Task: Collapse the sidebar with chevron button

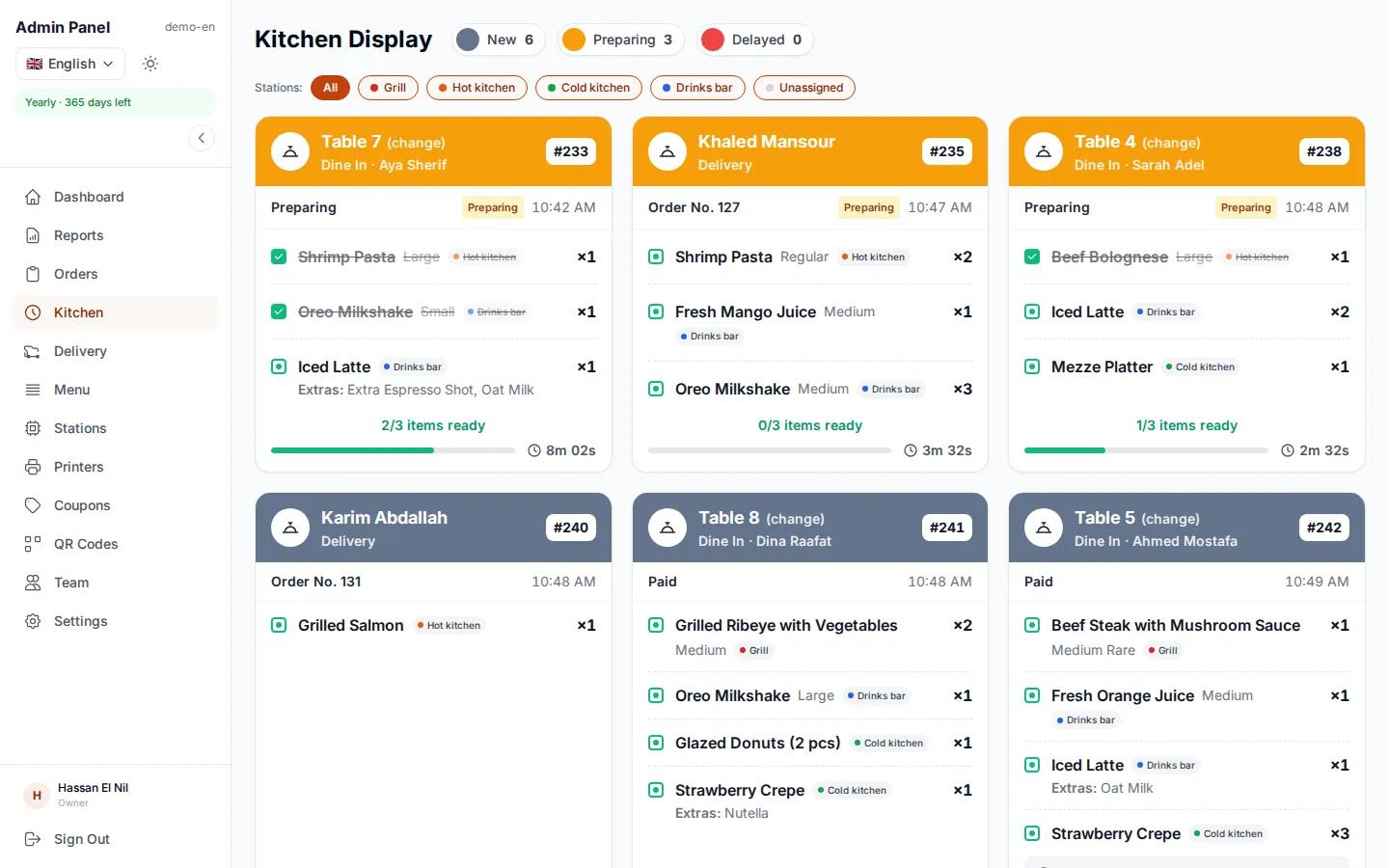Action: click(x=202, y=138)
